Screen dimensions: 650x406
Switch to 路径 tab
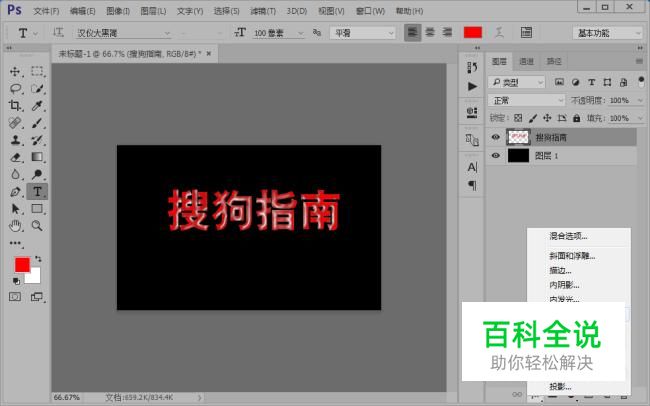tap(554, 61)
